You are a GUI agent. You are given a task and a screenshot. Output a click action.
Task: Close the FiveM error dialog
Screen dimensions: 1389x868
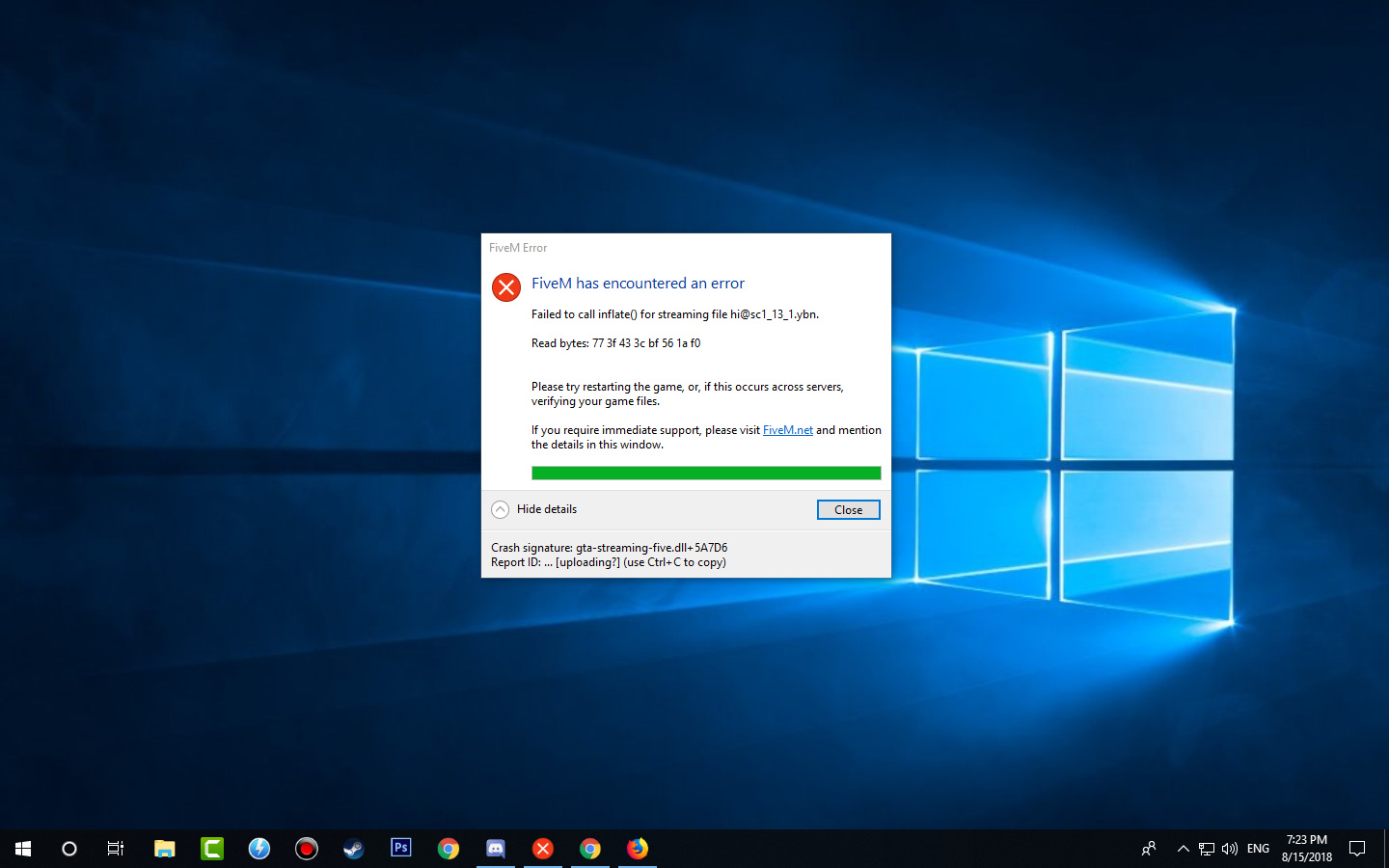(848, 509)
